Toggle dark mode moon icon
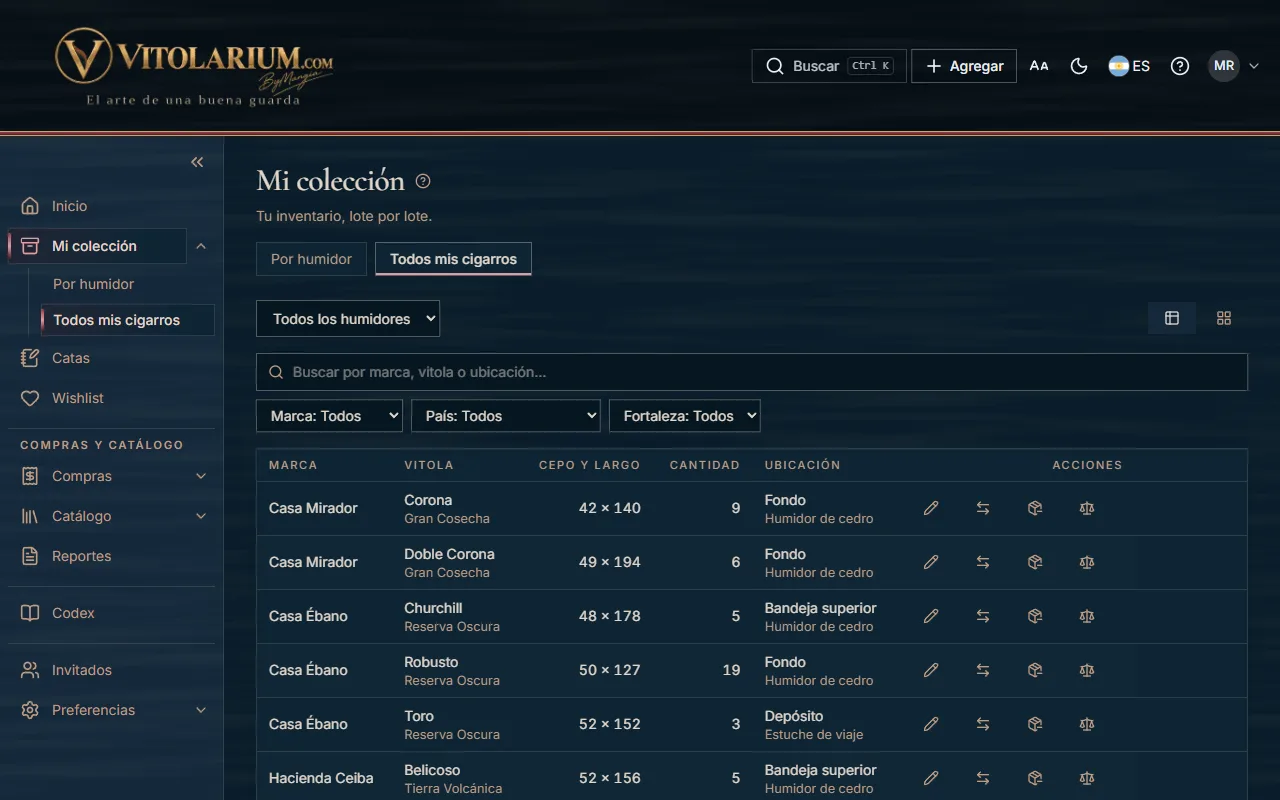This screenshot has width=1280, height=800. 1079,66
